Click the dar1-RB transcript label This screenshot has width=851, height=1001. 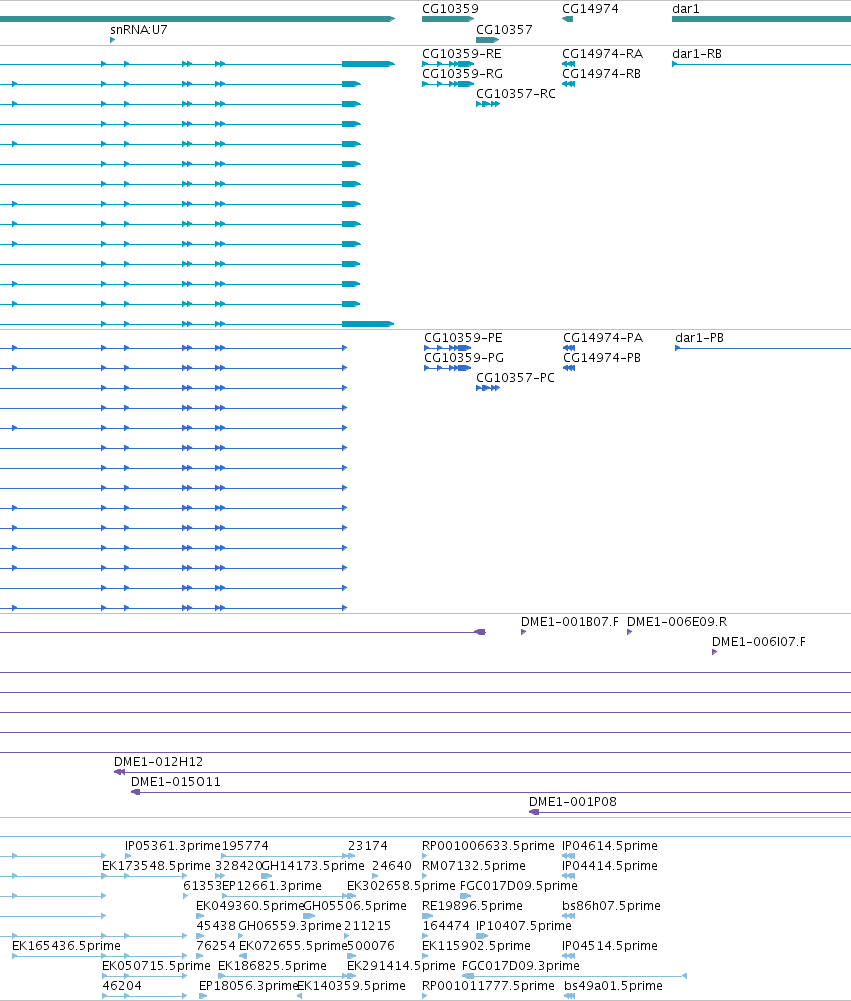[x=697, y=54]
